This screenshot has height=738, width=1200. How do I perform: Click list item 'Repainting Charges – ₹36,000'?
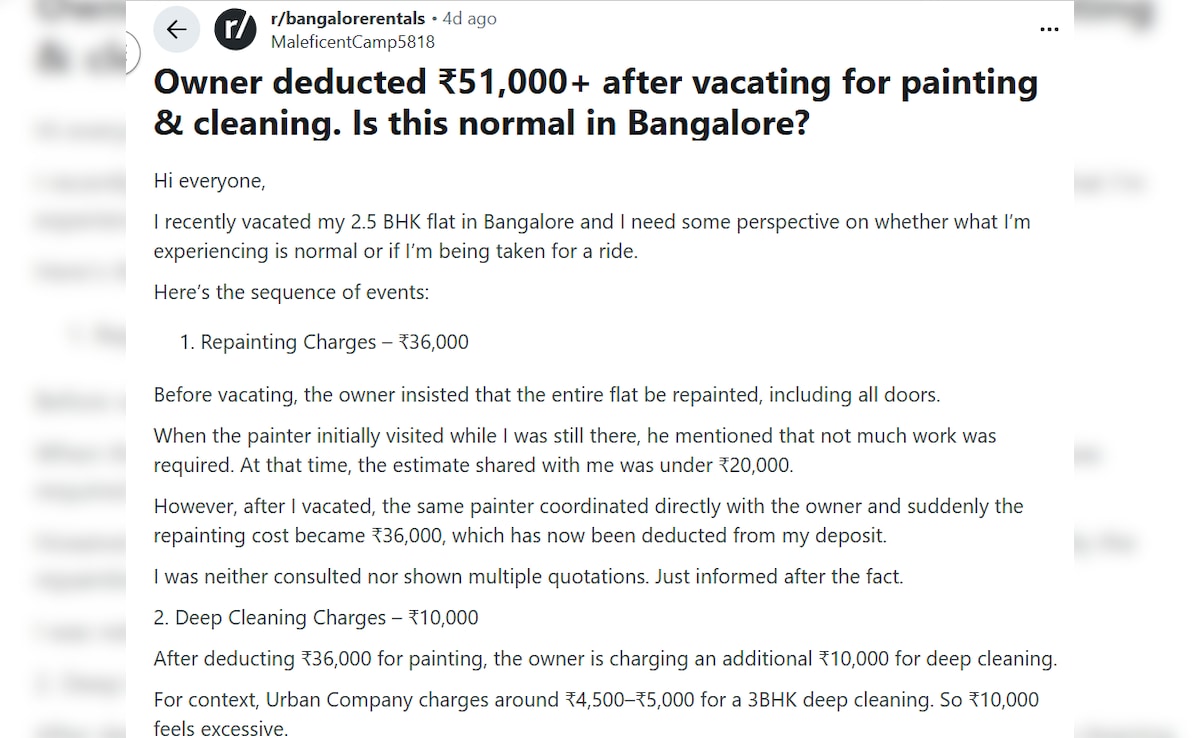pyautogui.click(x=332, y=341)
